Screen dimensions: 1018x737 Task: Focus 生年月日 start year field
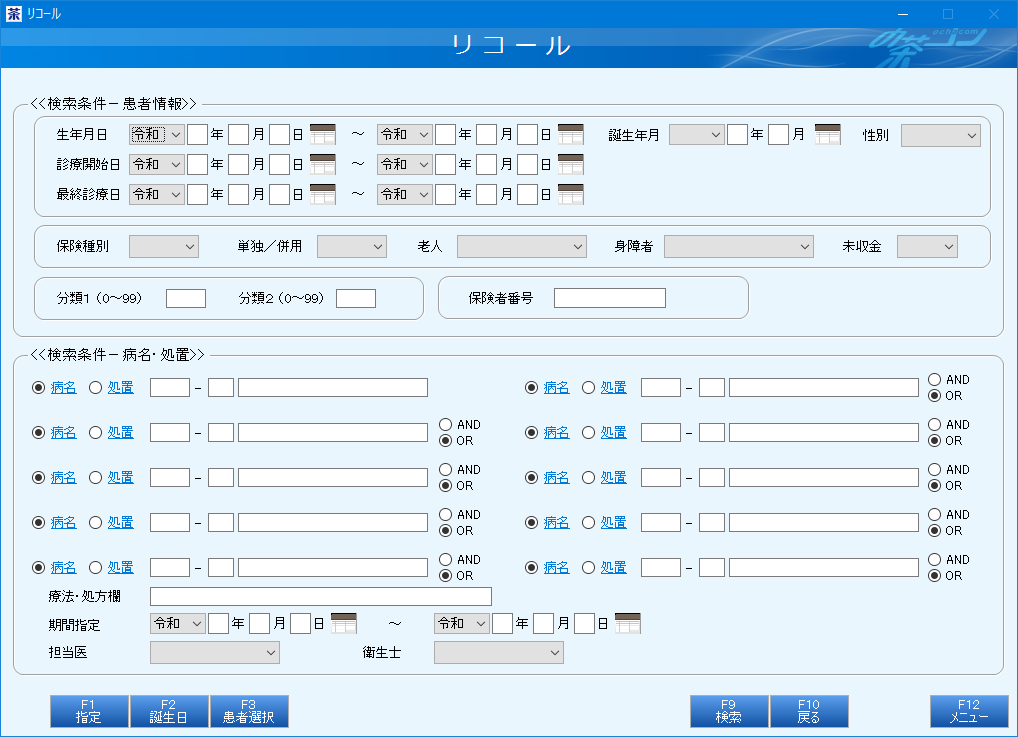(x=197, y=134)
